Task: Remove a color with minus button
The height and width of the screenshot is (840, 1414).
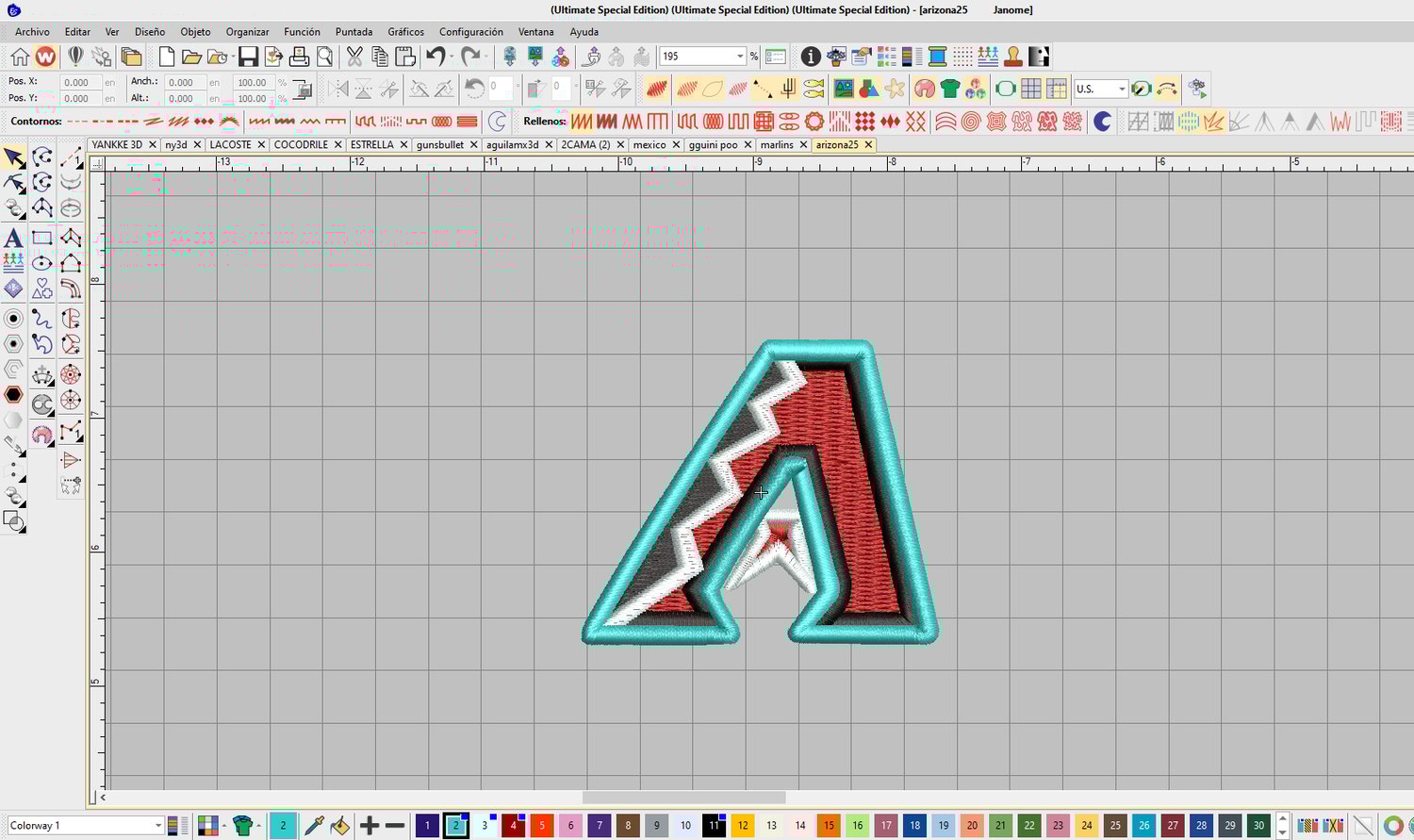Action: point(395,826)
